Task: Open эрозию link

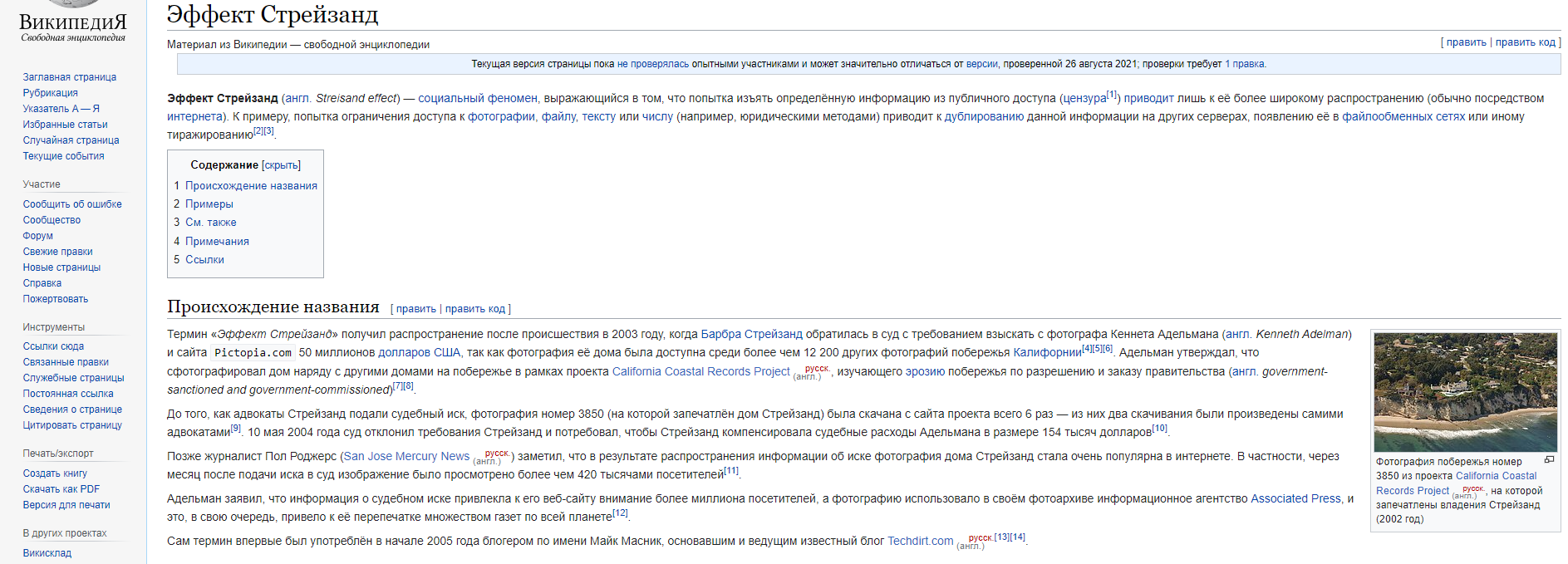Action: (925, 372)
